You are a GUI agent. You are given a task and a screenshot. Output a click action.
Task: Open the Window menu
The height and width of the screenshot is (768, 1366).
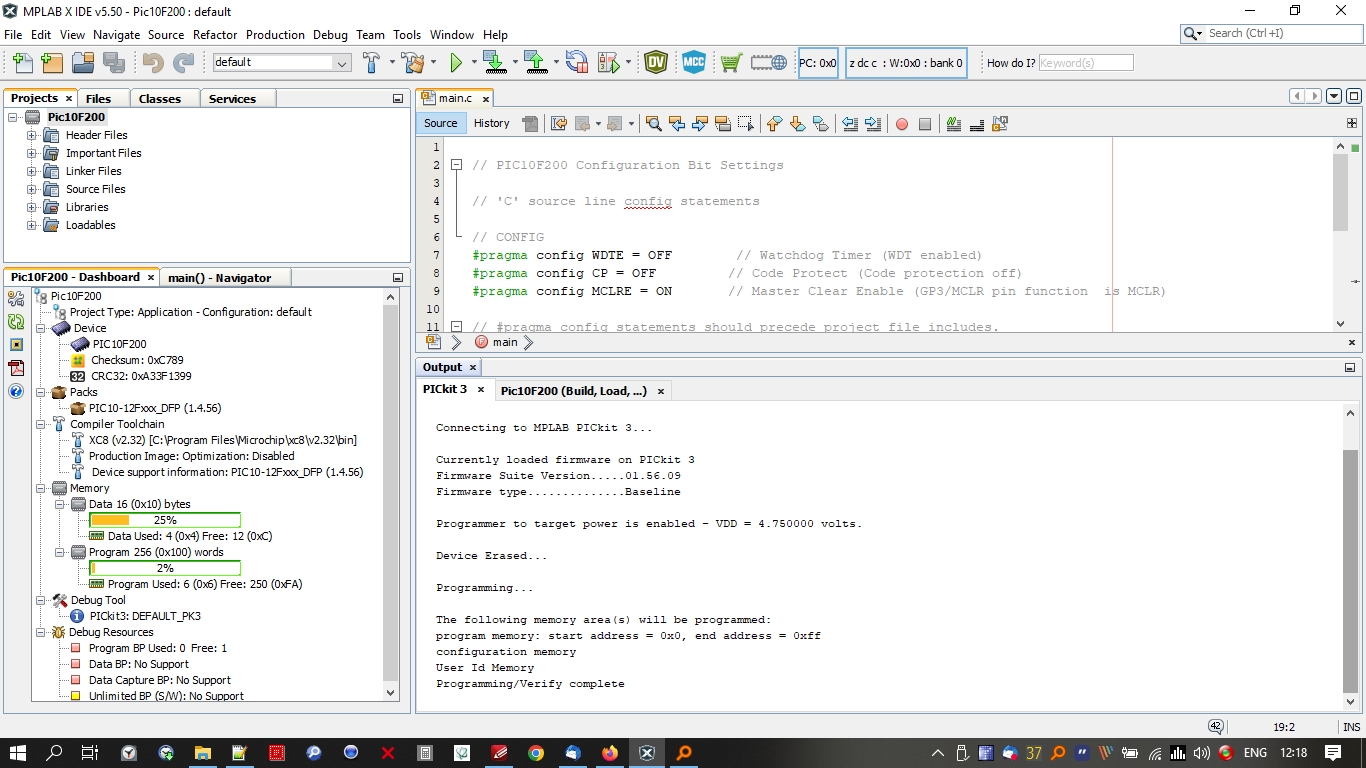tap(451, 34)
